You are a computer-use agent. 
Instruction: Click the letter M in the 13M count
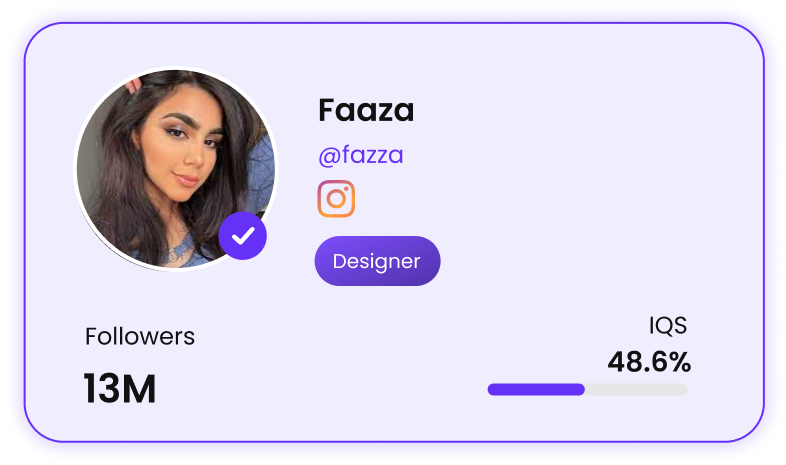tap(138, 388)
